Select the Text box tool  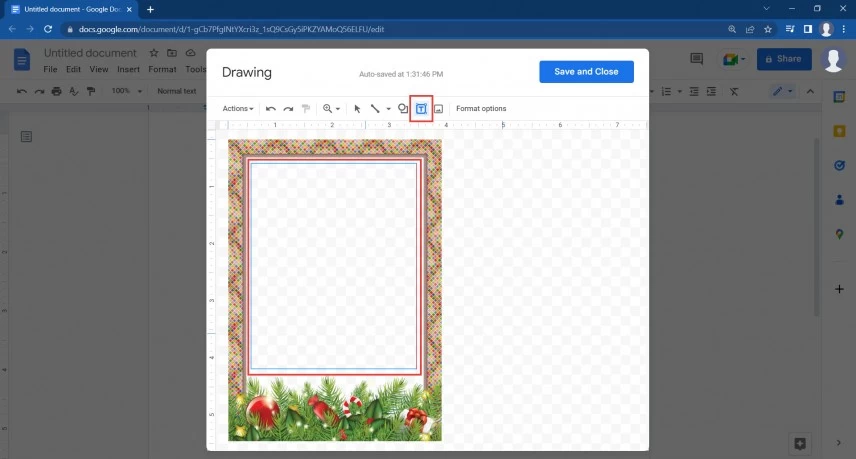[x=421, y=108]
